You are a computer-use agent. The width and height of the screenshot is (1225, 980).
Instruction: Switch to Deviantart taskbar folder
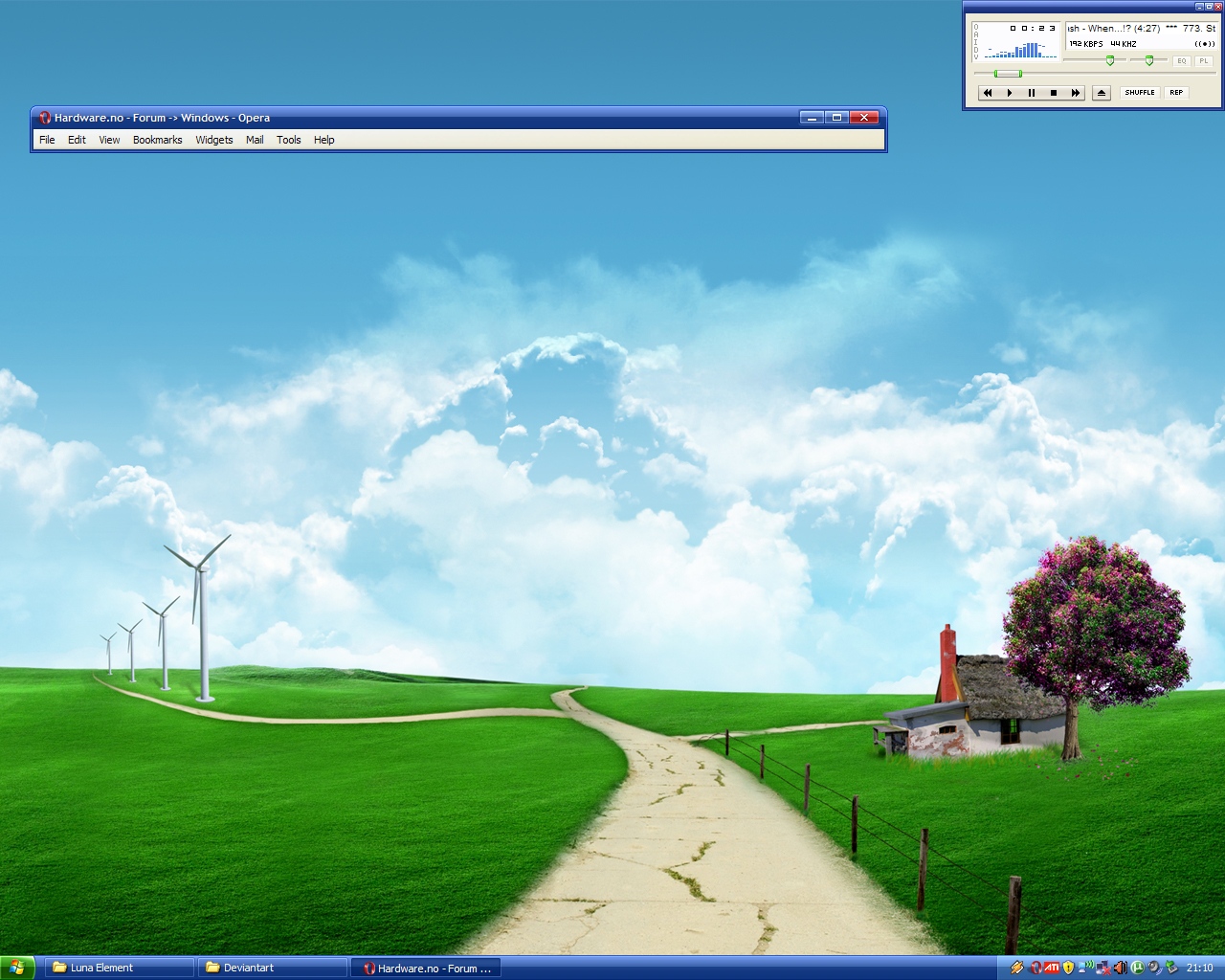[x=273, y=968]
